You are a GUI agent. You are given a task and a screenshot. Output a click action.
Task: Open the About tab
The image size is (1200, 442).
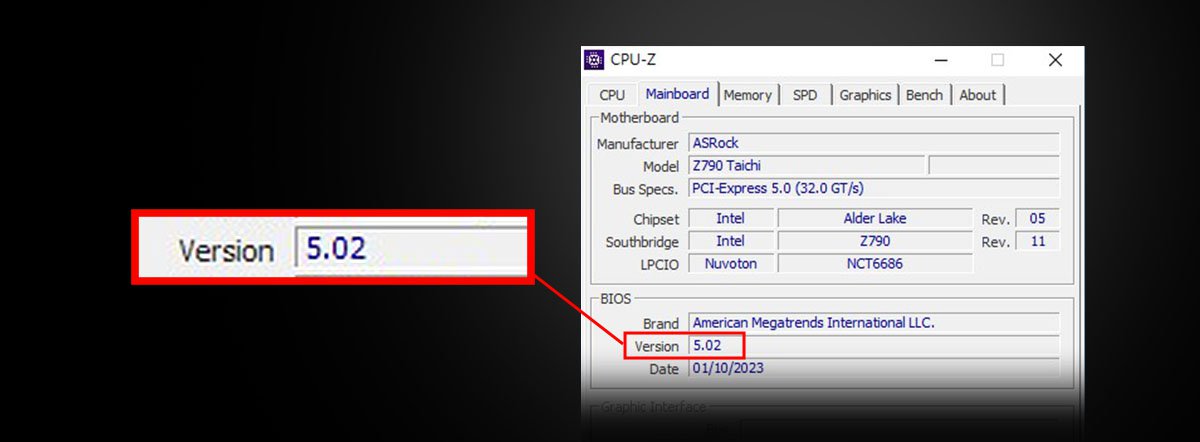pos(977,95)
